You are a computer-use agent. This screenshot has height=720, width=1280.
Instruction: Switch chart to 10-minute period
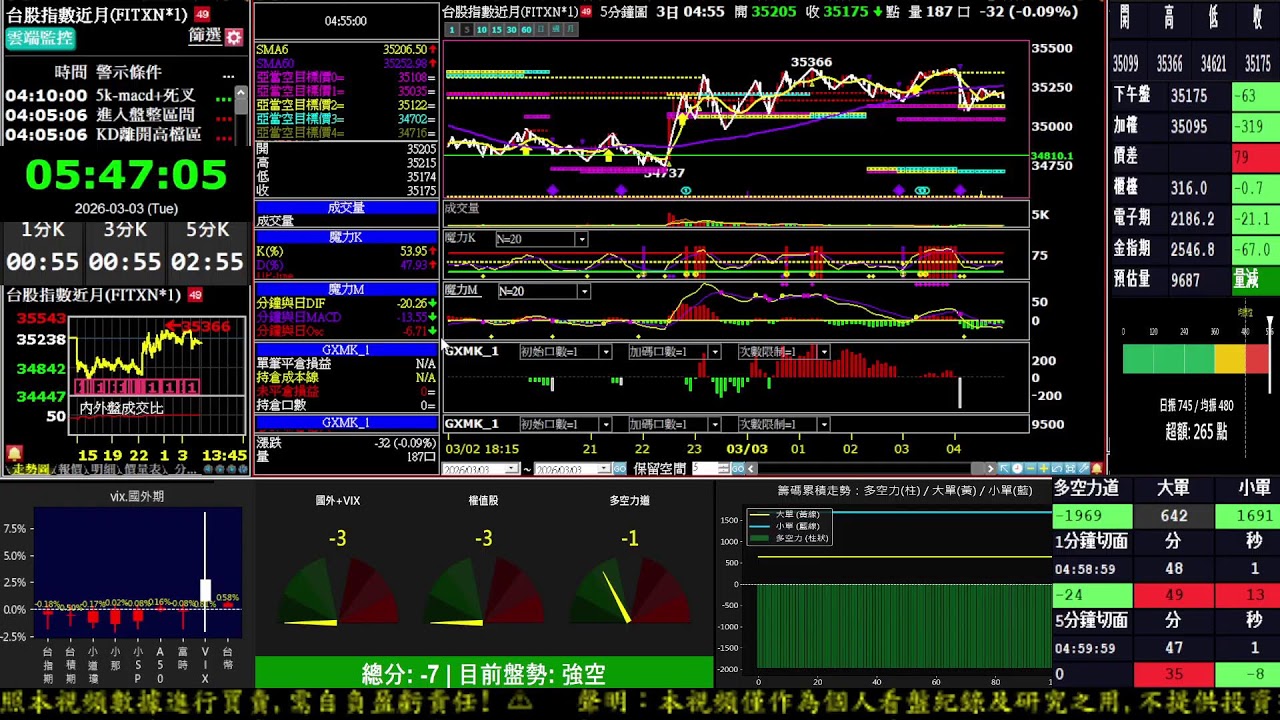(482, 30)
